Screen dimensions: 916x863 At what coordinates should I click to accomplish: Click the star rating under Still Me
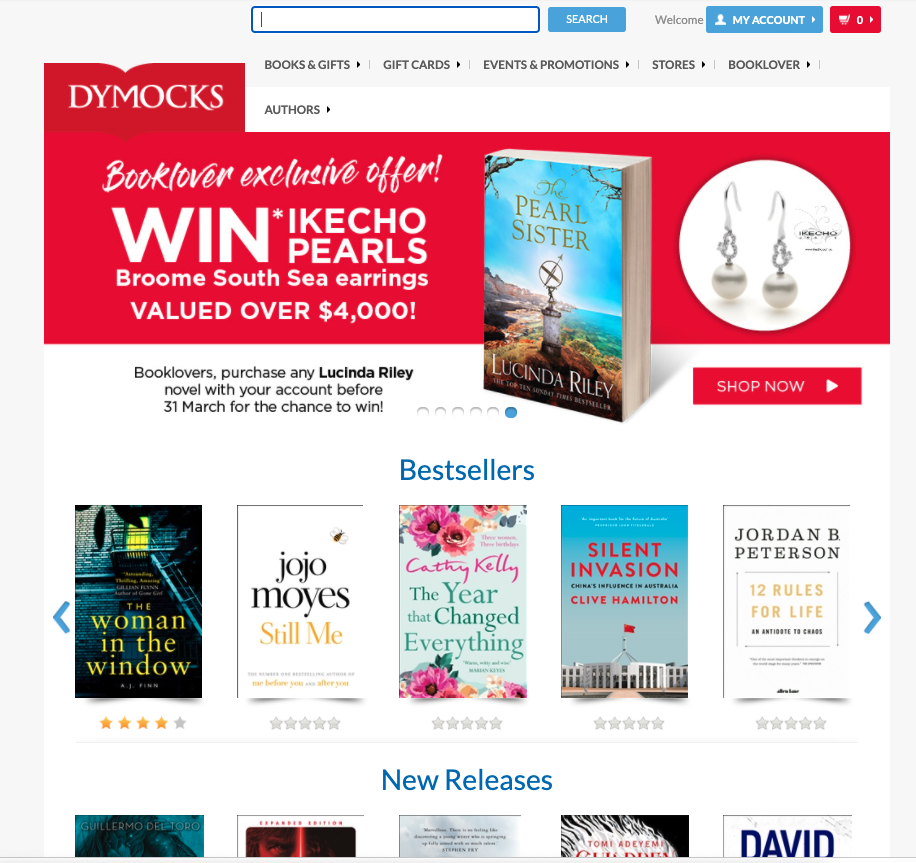305,724
